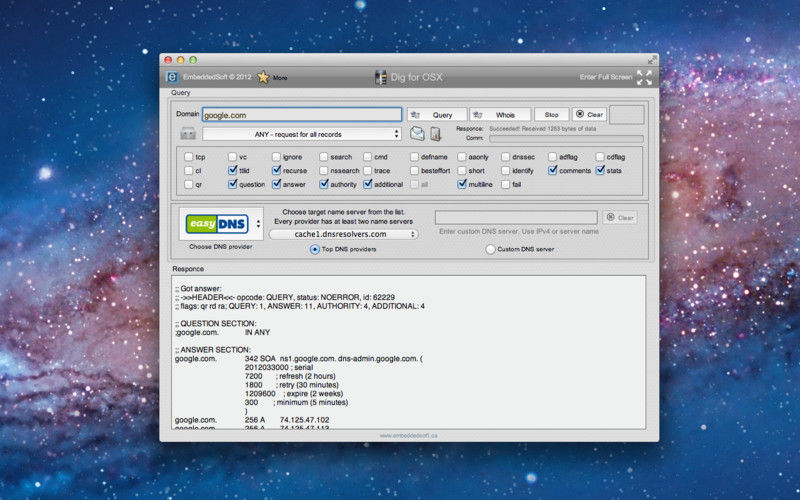Enable the defname checkbox
Image resolution: width=800 pixels, height=500 pixels.
tap(414, 157)
